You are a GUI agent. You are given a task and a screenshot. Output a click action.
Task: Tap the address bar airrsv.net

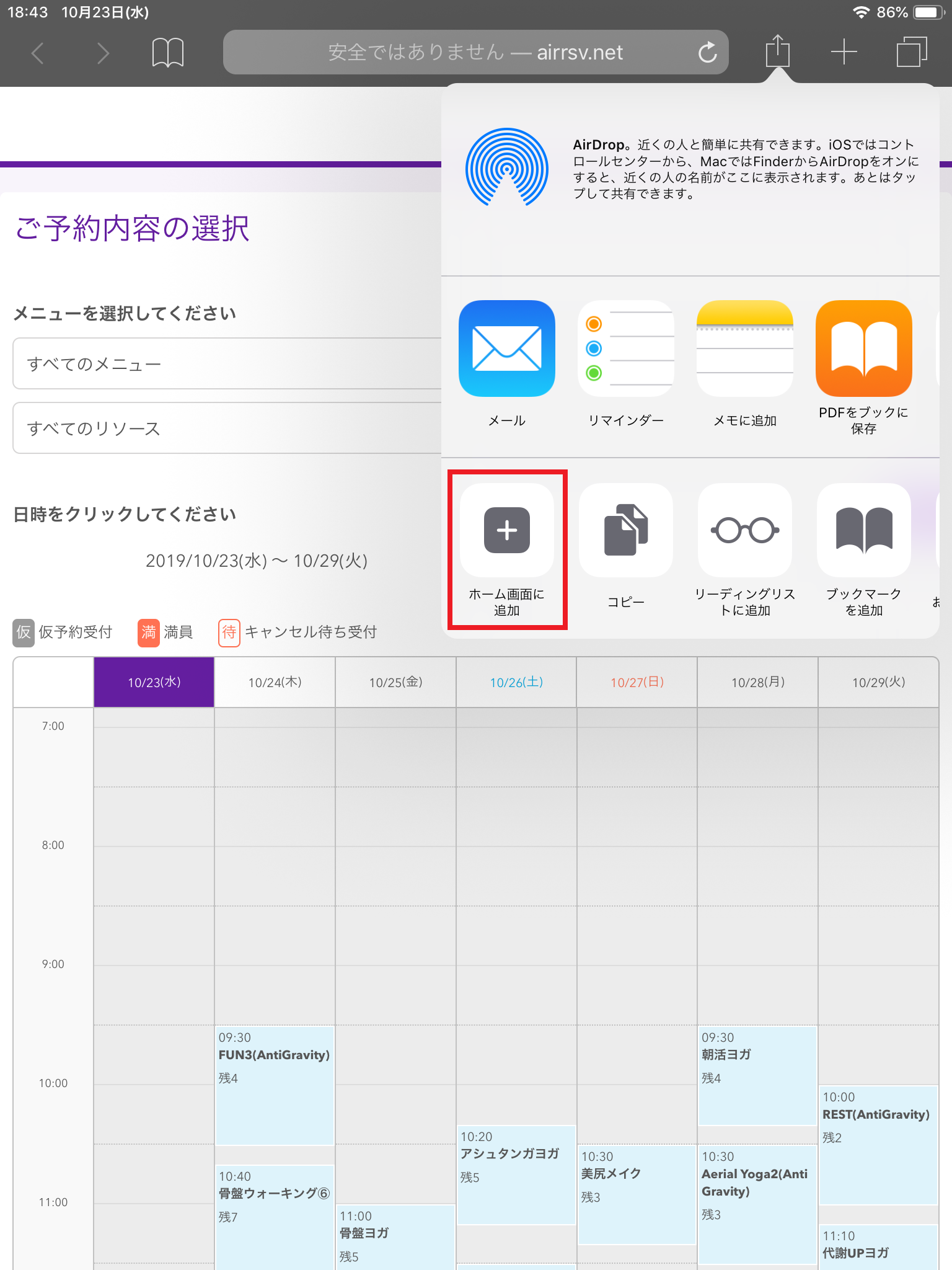tap(475, 52)
